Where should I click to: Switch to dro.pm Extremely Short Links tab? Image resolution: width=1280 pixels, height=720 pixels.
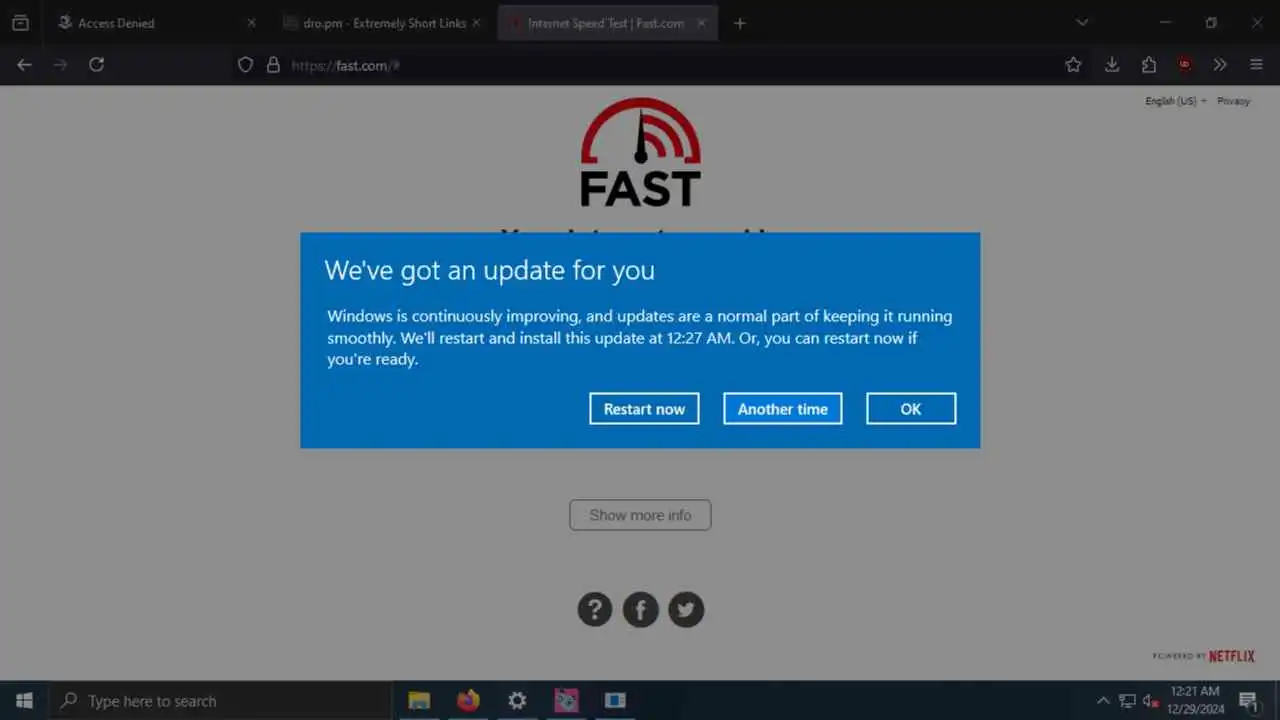coord(384,23)
